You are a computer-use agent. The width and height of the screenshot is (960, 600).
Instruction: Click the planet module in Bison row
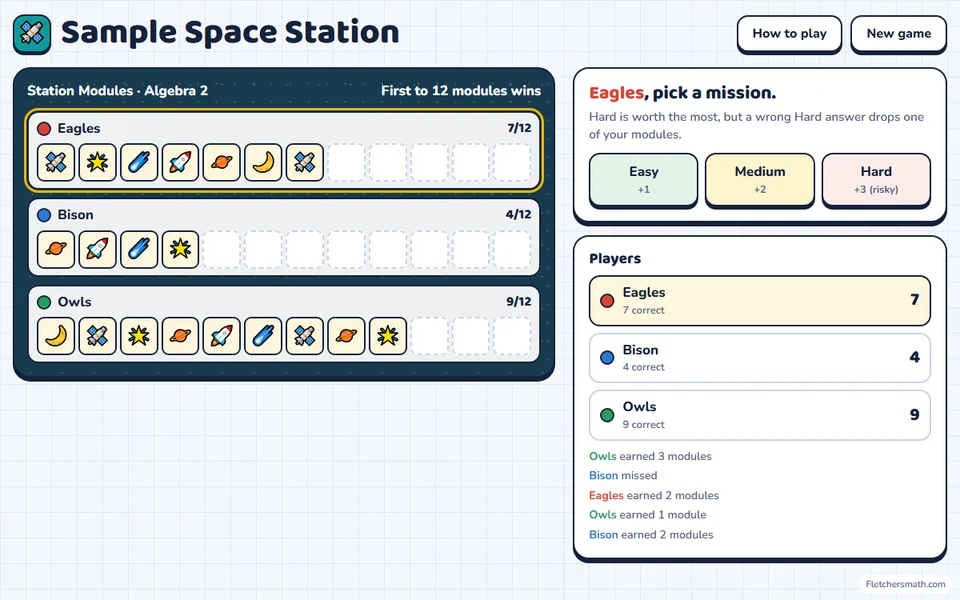pos(56,249)
